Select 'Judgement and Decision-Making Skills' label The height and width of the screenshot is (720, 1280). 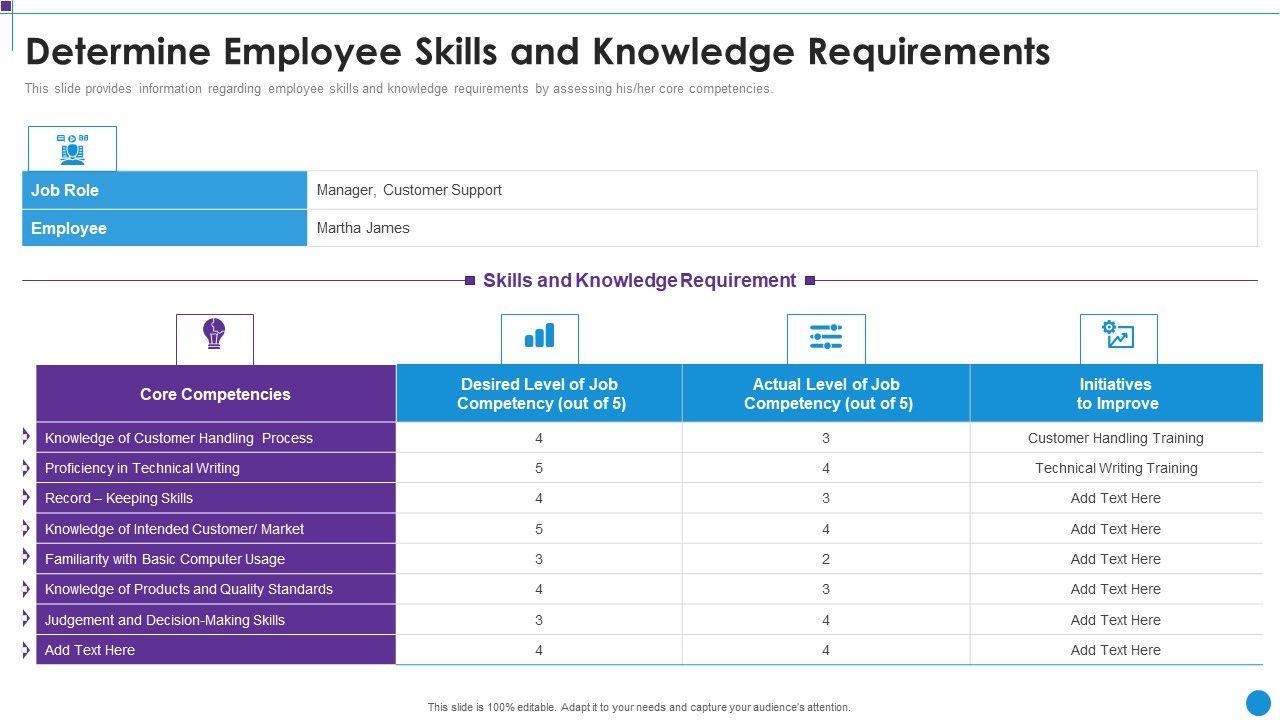[x=165, y=620]
